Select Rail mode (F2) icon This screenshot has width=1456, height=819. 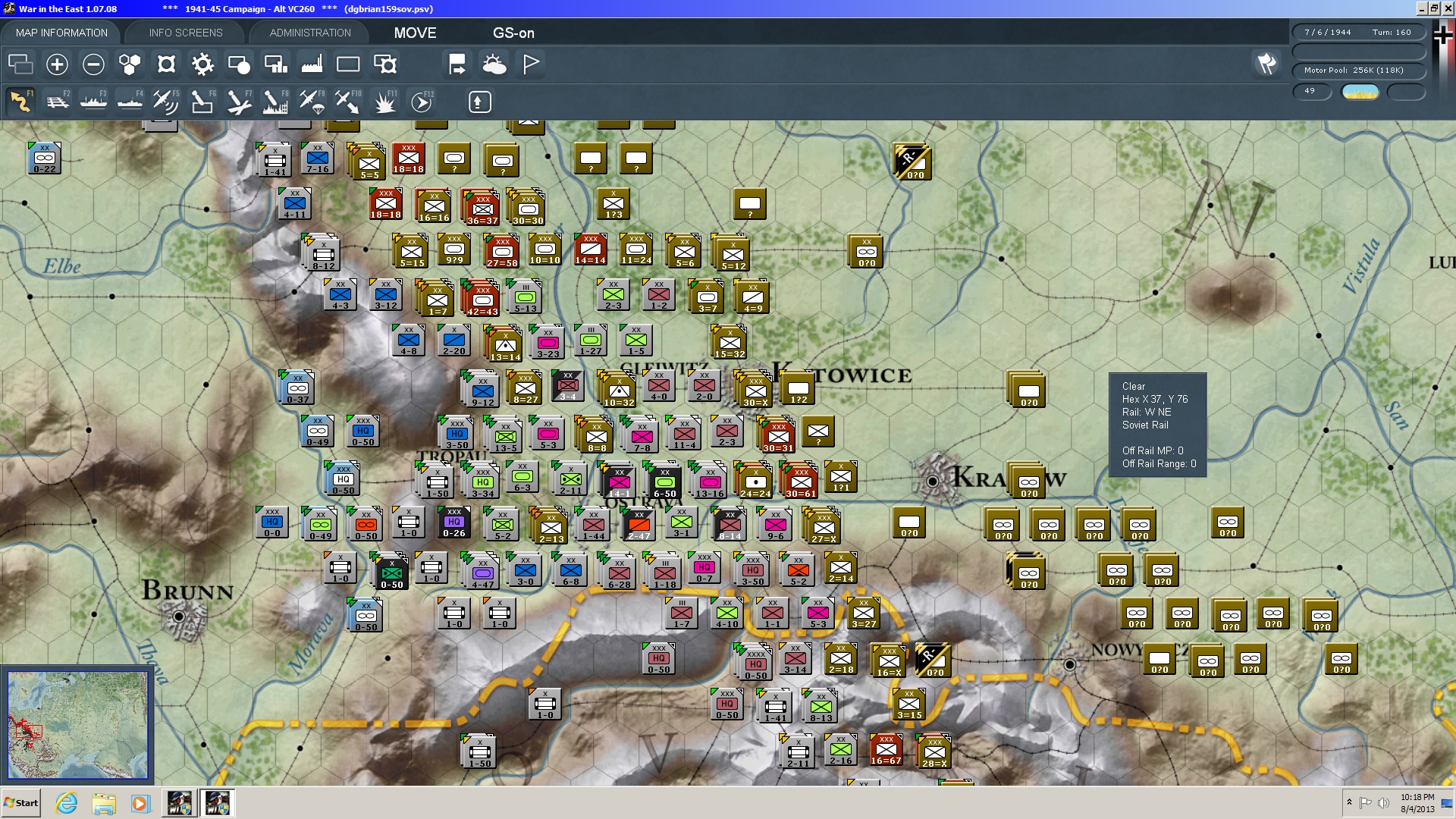point(57,102)
